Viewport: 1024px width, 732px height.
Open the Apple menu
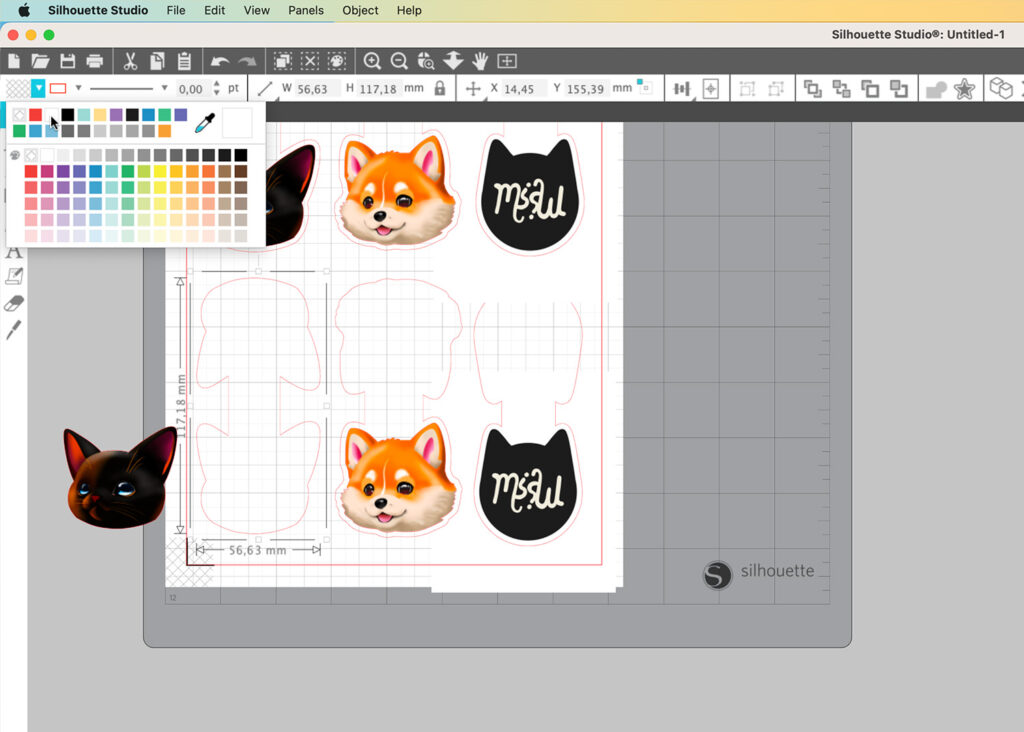pyautogui.click(x=24, y=10)
